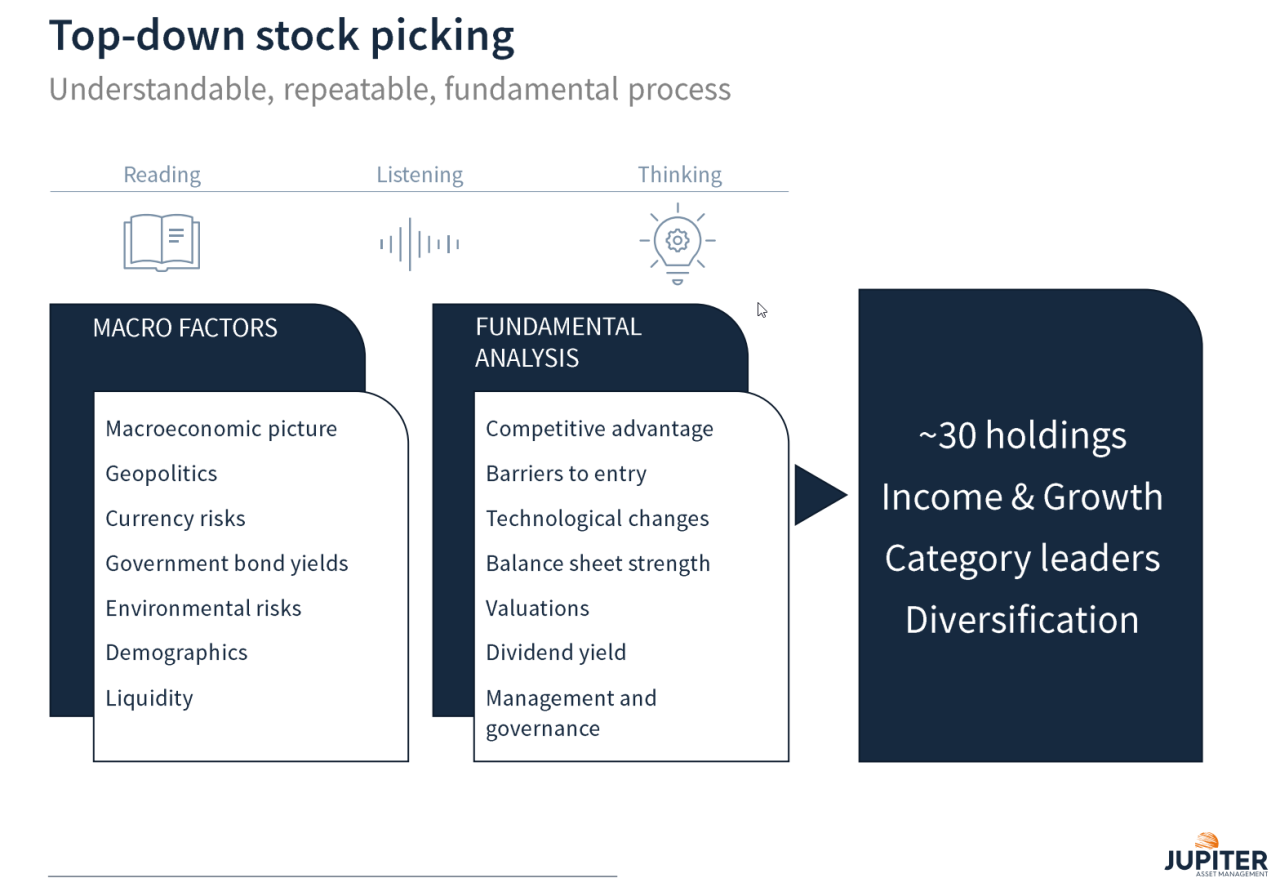Click "Diversification" in the dark box
The image size is (1280, 878).
pos(1022,620)
